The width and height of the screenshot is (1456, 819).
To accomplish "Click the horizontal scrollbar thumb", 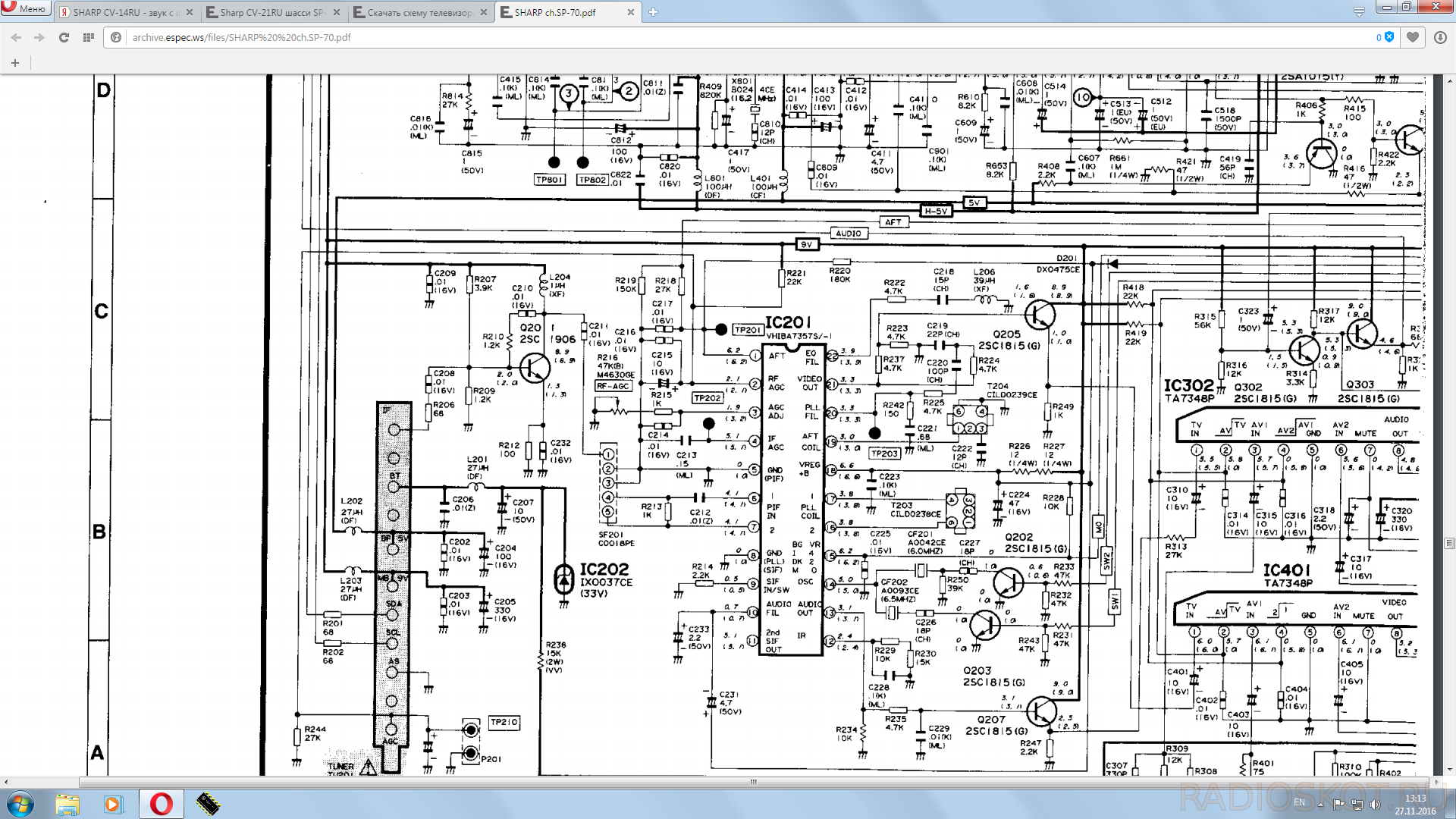I will pos(753,782).
